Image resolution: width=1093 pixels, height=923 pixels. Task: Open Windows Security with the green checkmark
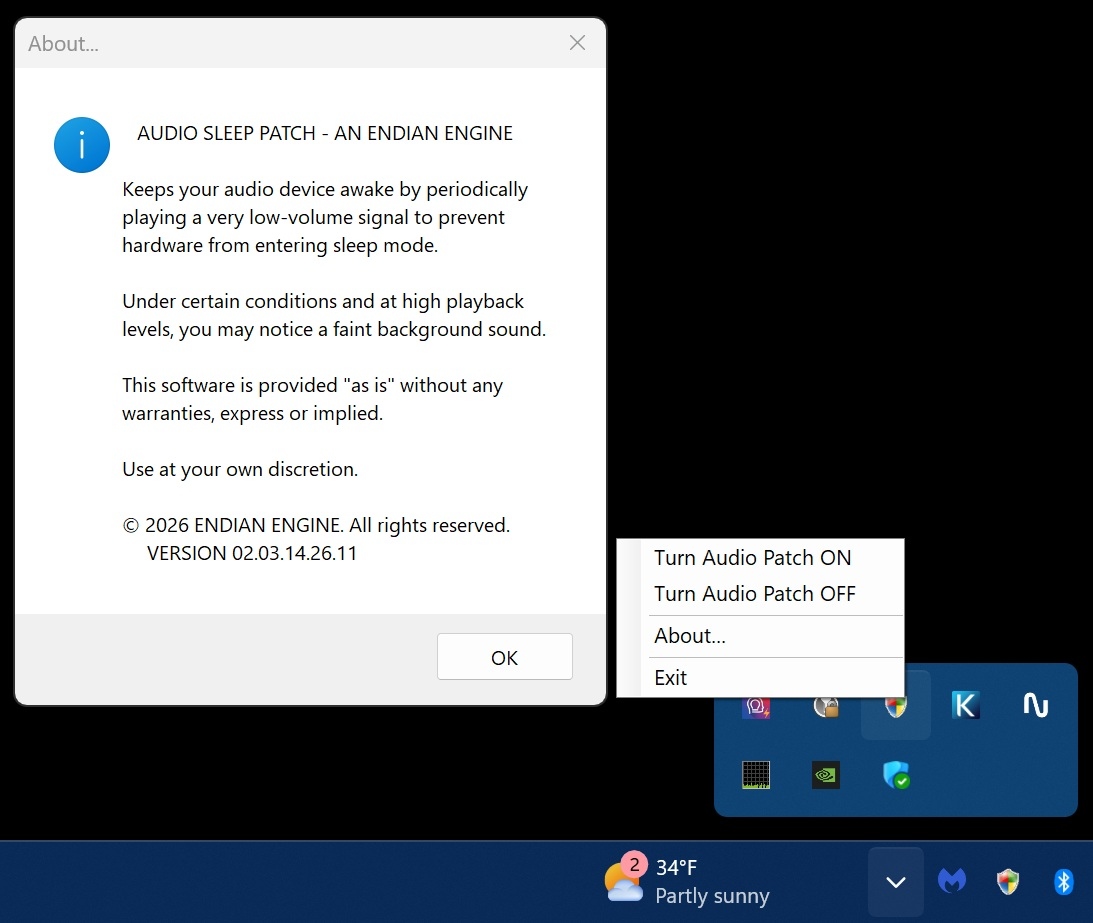click(896, 775)
